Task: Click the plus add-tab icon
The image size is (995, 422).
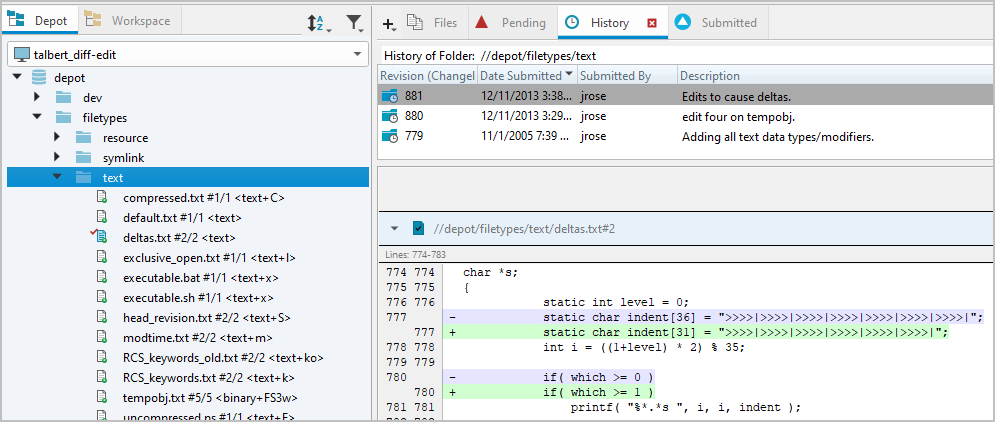Action: (389, 23)
